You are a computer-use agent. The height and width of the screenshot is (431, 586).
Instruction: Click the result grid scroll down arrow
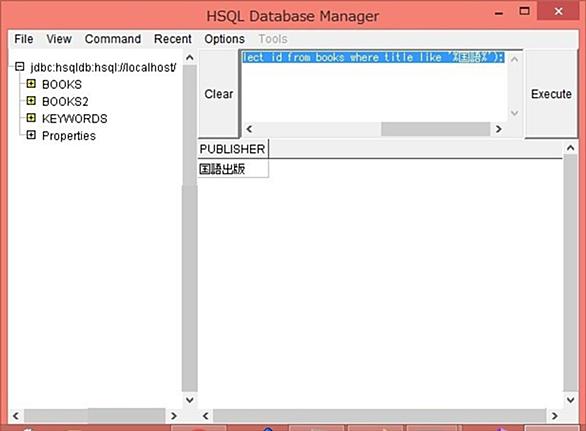[570, 400]
